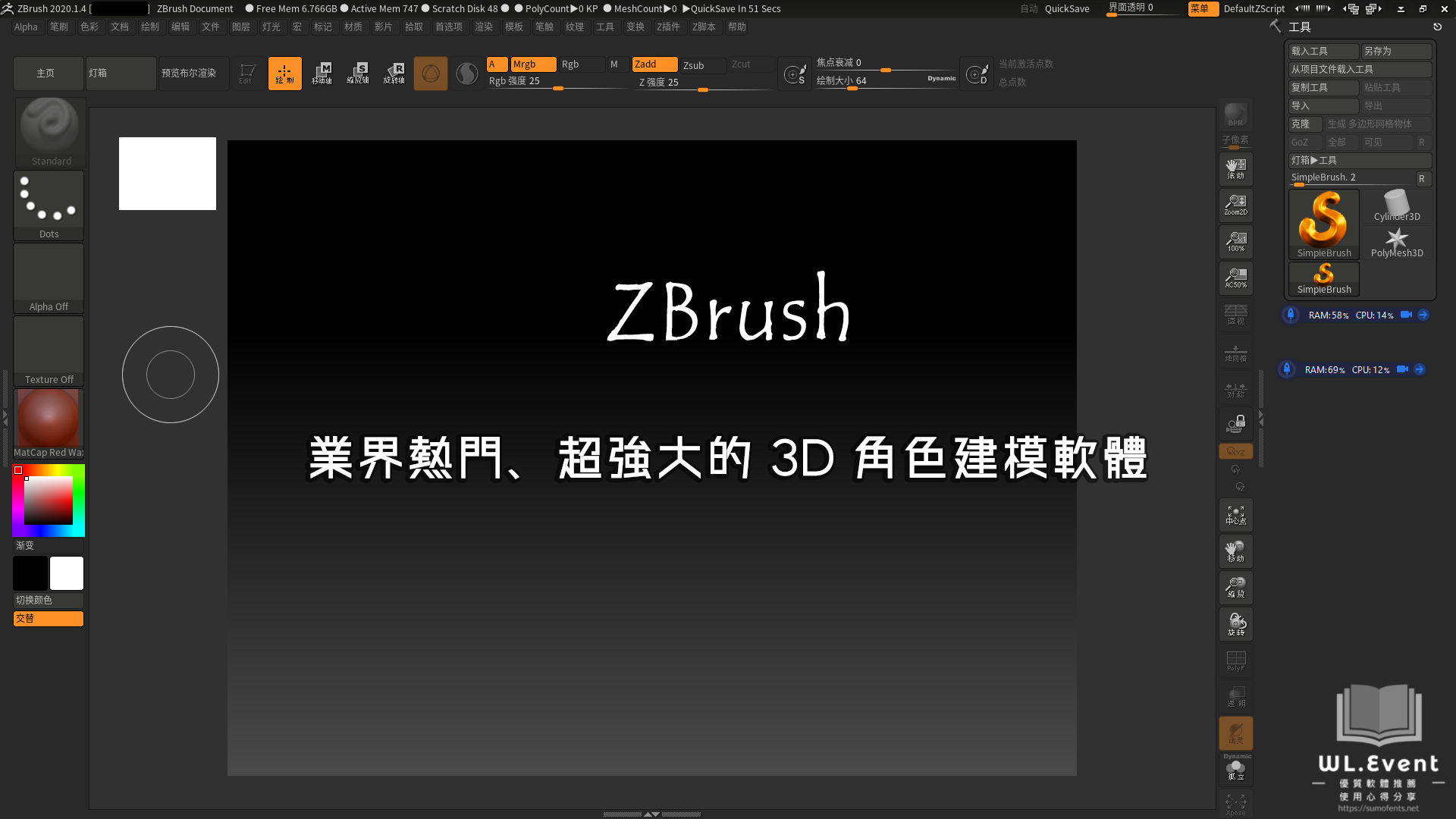
Task: Toggle the Rgb color mode
Action: pyautogui.click(x=571, y=63)
